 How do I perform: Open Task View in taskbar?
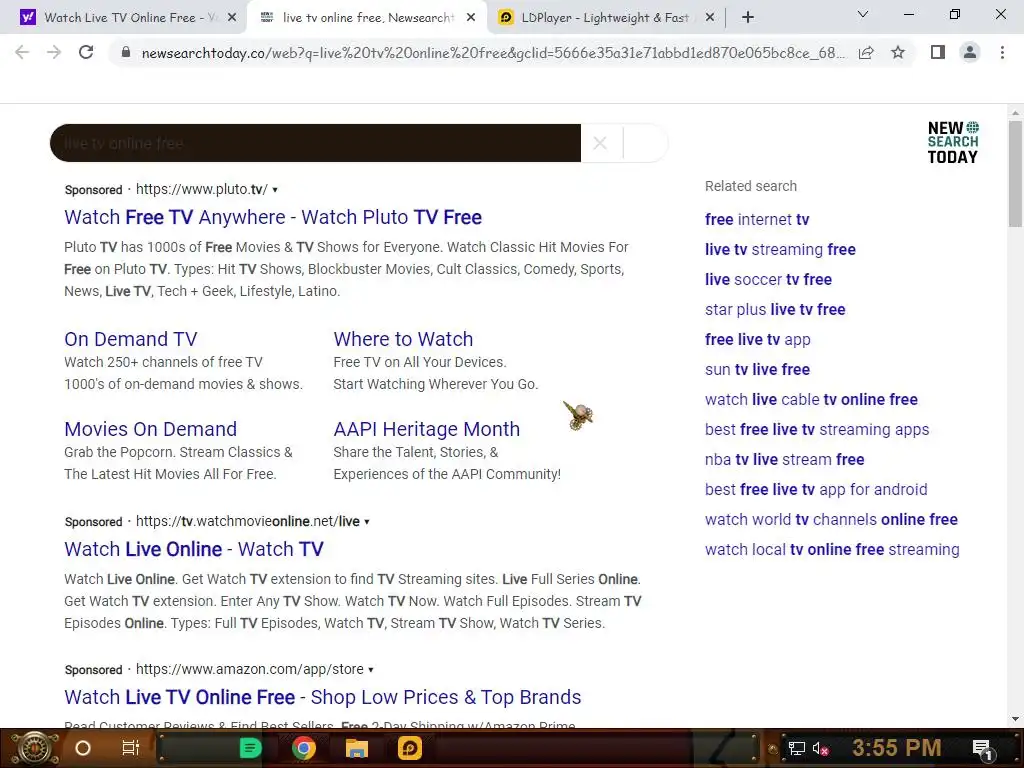point(131,748)
